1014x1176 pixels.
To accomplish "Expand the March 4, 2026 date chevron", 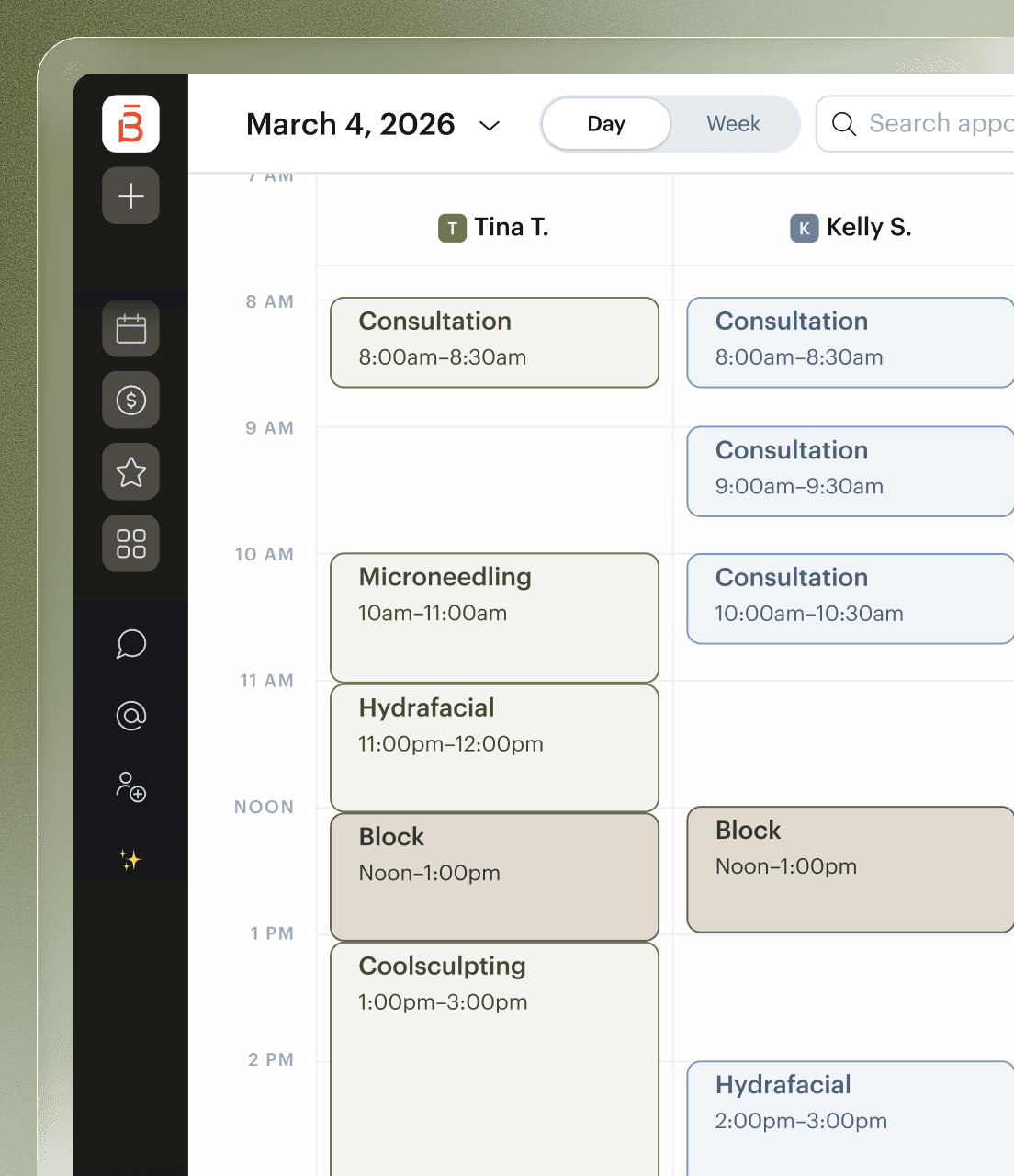I will (x=490, y=126).
